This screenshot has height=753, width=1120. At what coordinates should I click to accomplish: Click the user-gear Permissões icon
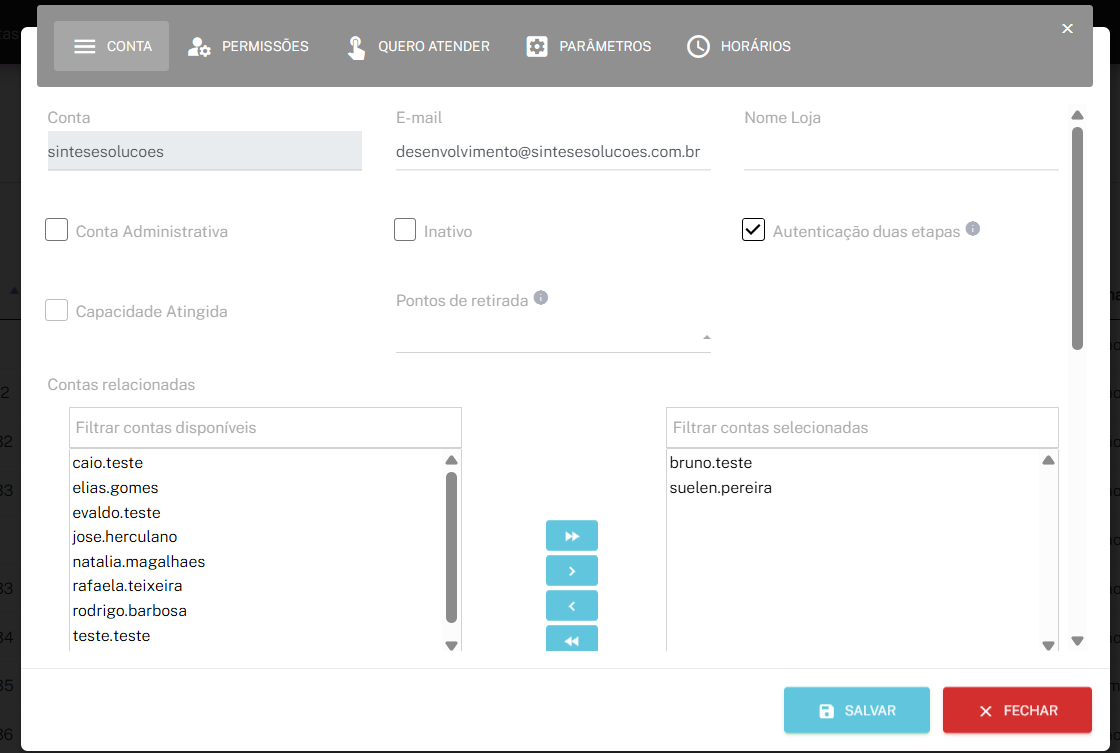(199, 47)
